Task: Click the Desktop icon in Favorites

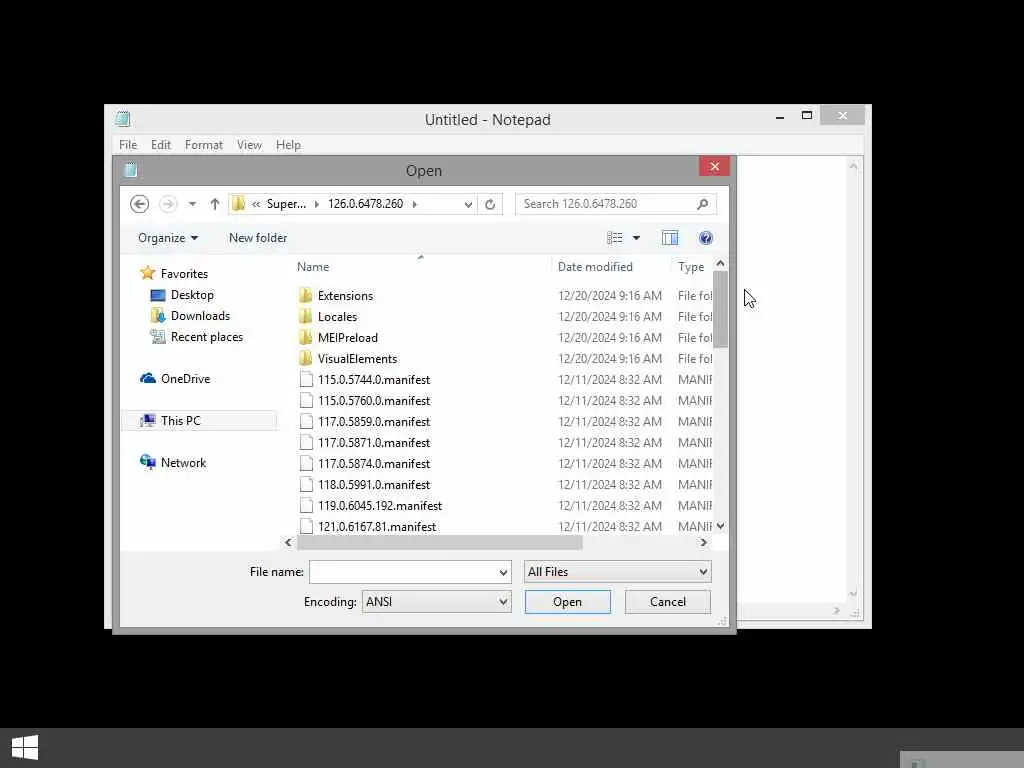Action: [158, 295]
